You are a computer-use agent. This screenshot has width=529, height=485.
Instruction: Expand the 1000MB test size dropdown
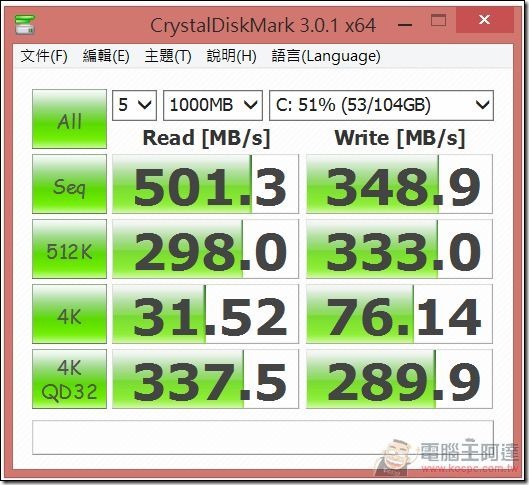click(213, 105)
